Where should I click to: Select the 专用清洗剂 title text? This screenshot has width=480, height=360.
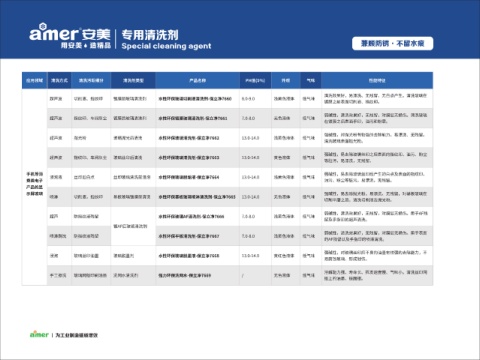[x=150, y=35]
